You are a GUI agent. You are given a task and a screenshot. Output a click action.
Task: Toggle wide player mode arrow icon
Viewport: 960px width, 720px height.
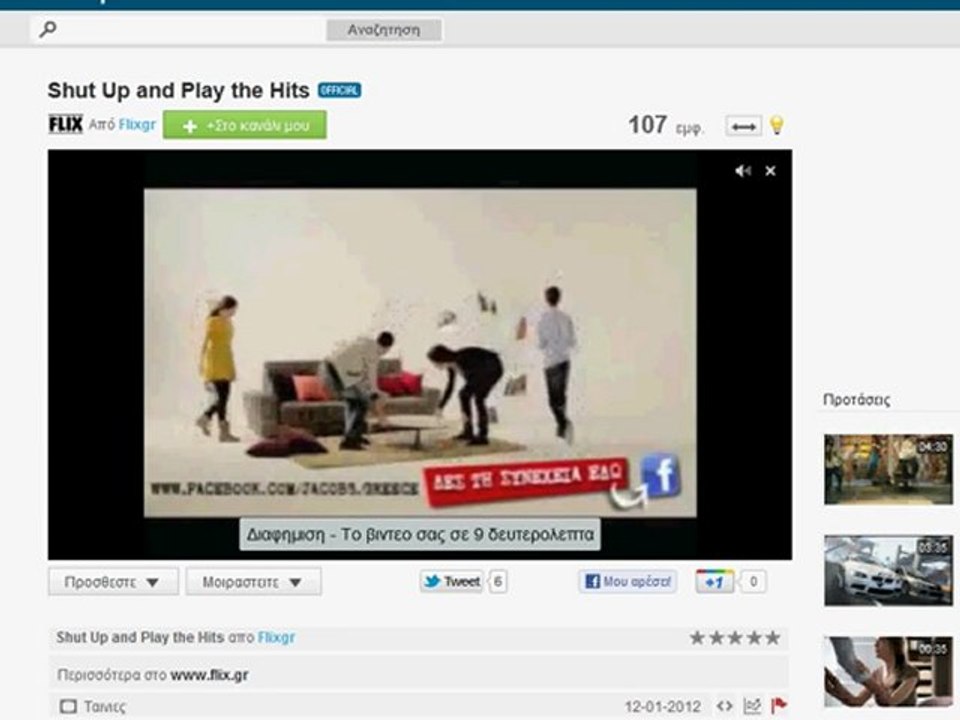(743, 127)
